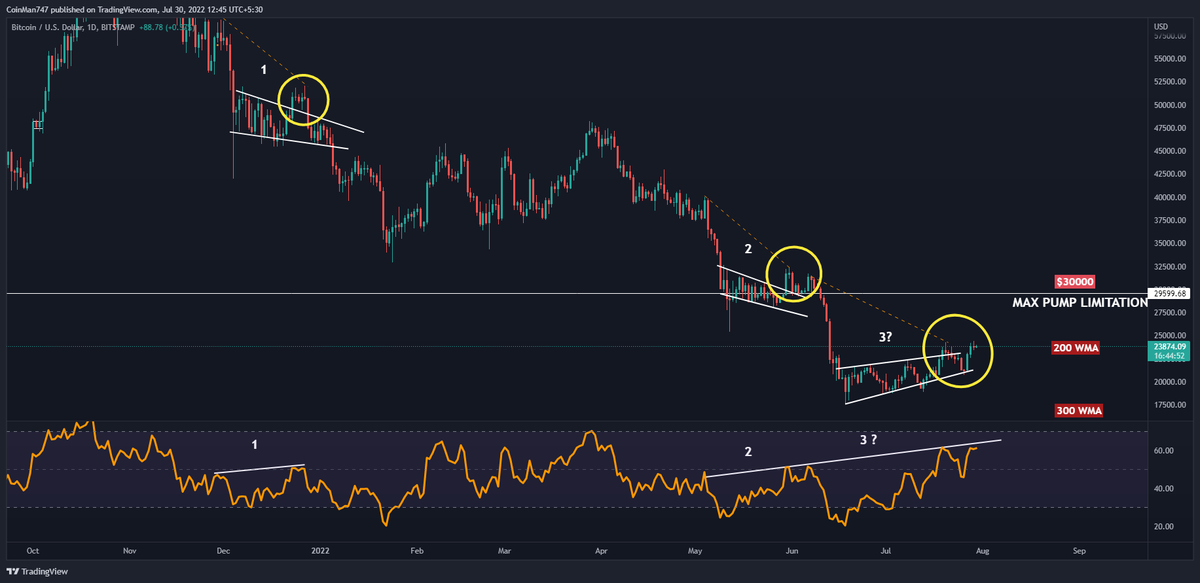Click 35000.00 on the price axis

tap(1169, 243)
